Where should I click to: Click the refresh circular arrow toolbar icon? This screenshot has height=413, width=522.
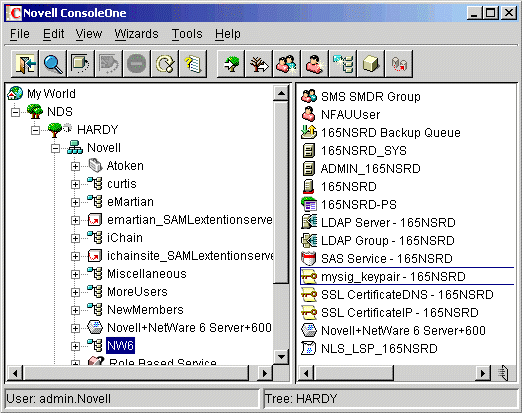(x=165, y=64)
